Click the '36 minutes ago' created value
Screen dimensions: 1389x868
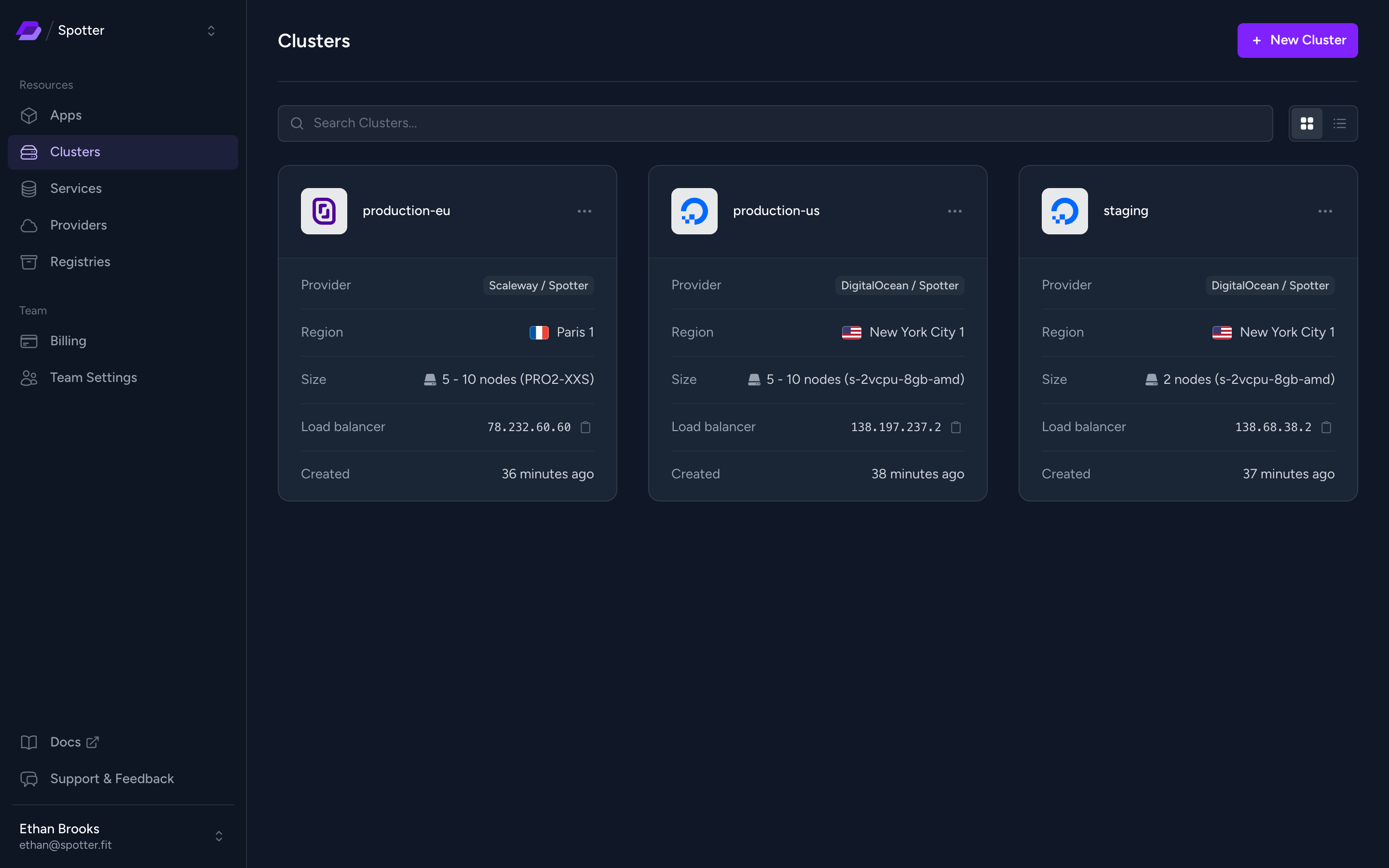[547, 474]
